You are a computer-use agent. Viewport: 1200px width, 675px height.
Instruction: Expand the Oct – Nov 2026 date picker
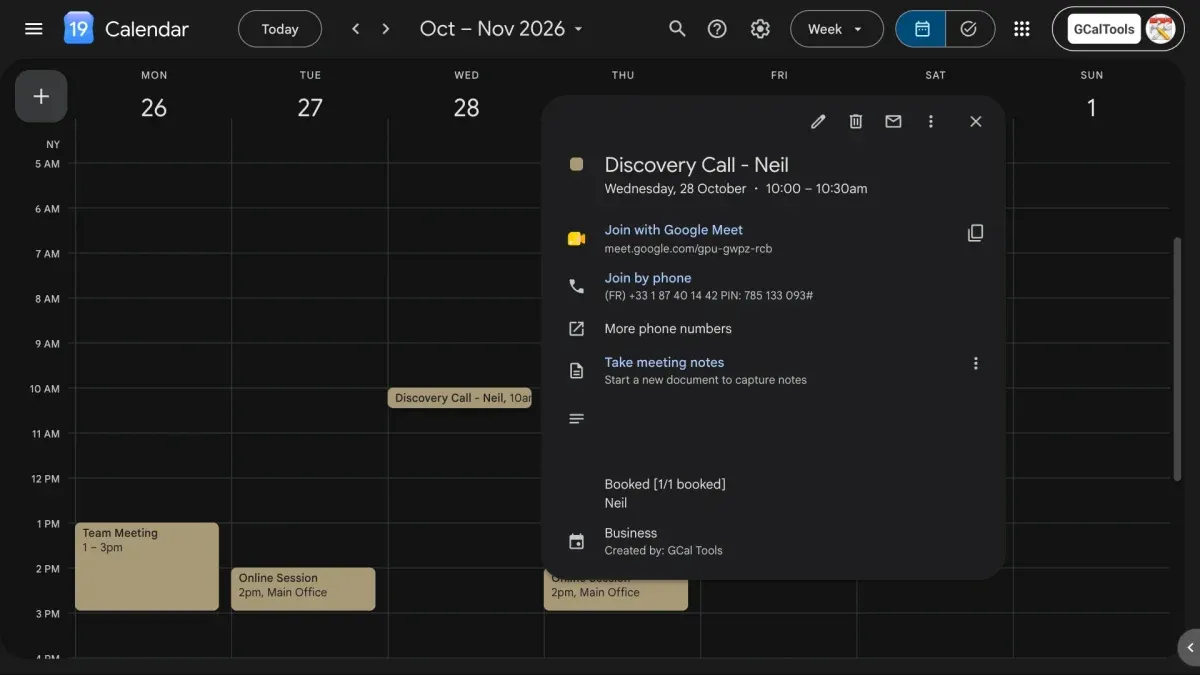(501, 29)
